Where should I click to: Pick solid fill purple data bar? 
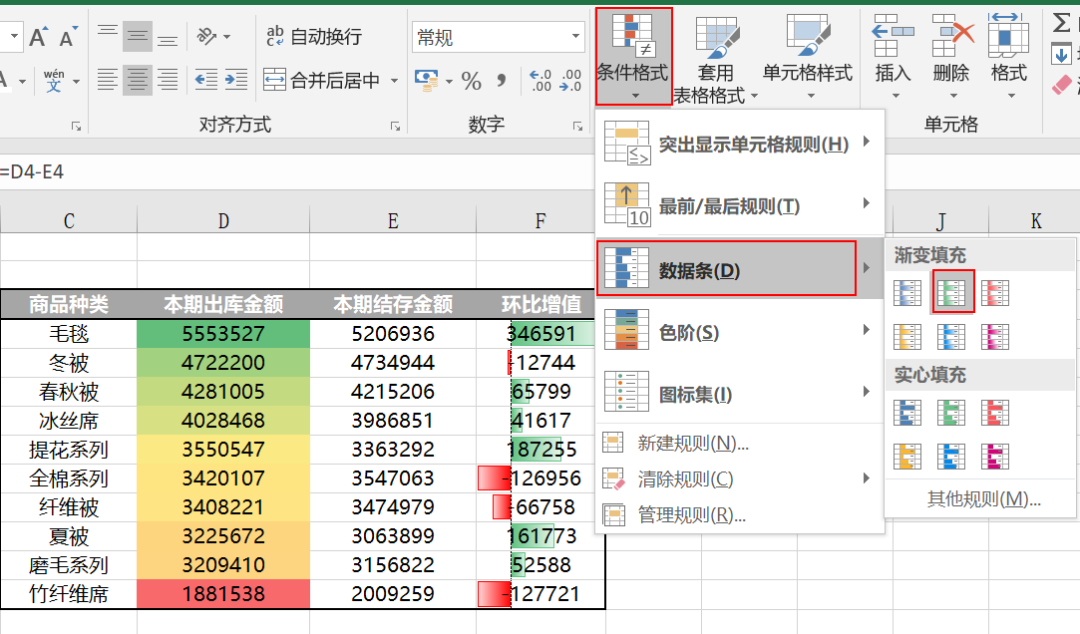coord(995,456)
